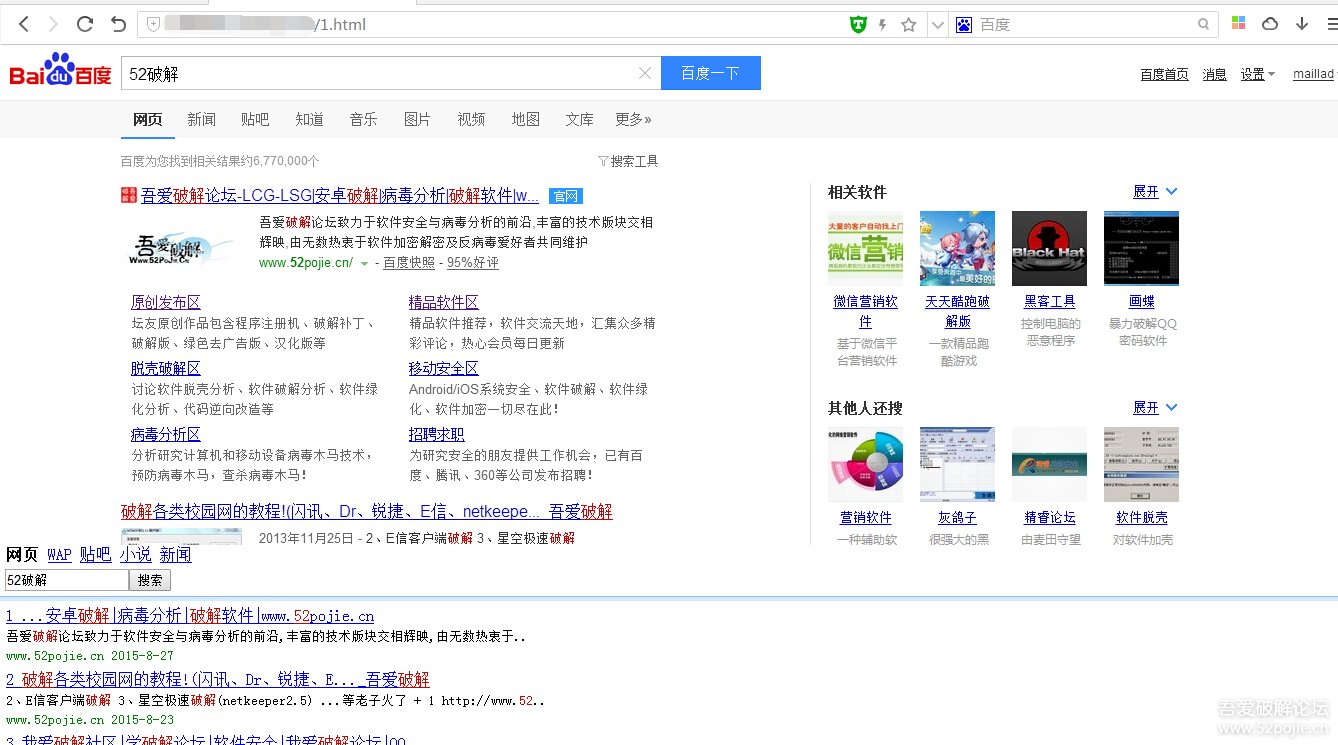Click the 95%好评 rating link
Viewport: 1338px width, 745px height.
pyautogui.click(x=473, y=263)
